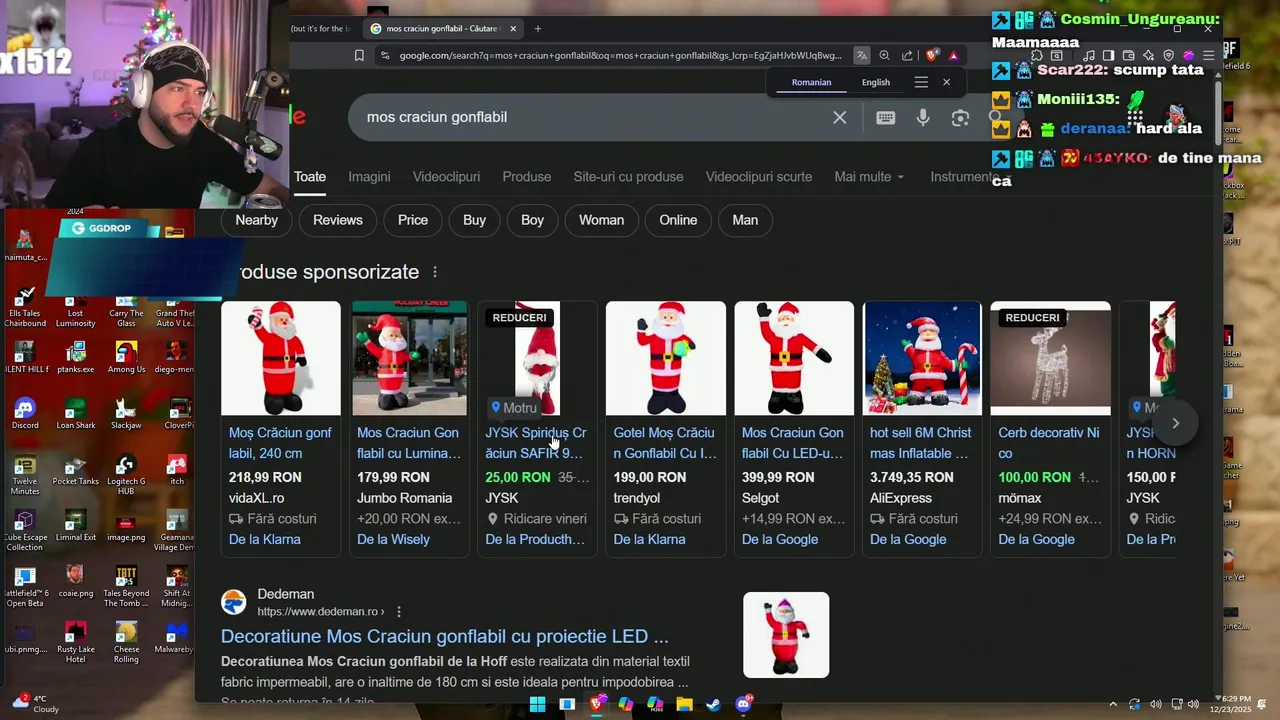Open the Logitech G HUB desktop shortcut
The width and height of the screenshot is (1280, 720).
[x=125, y=475]
